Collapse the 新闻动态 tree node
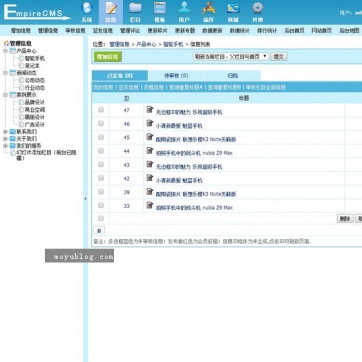The width and height of the screenshot is (362, 362). tap(5, 73)
